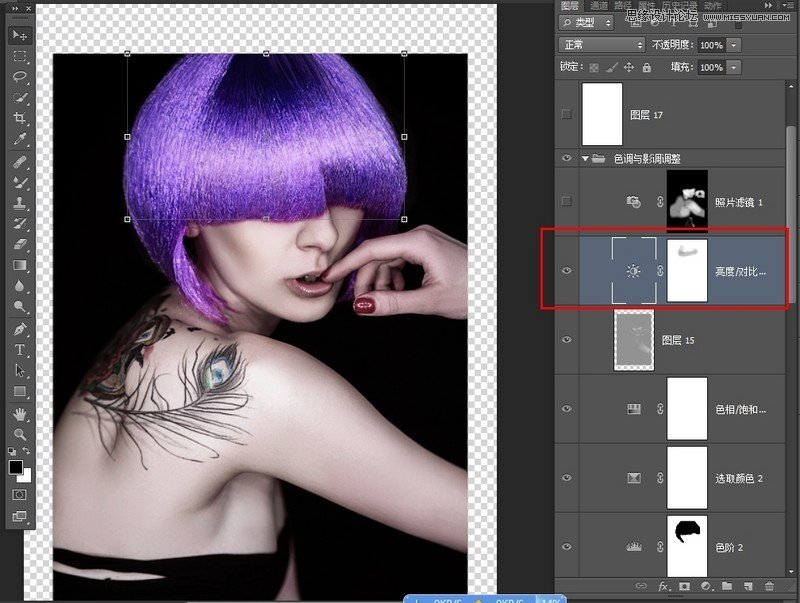
Task: Open the blend mode dropdown showing 正常
Action: coord(600,45)
